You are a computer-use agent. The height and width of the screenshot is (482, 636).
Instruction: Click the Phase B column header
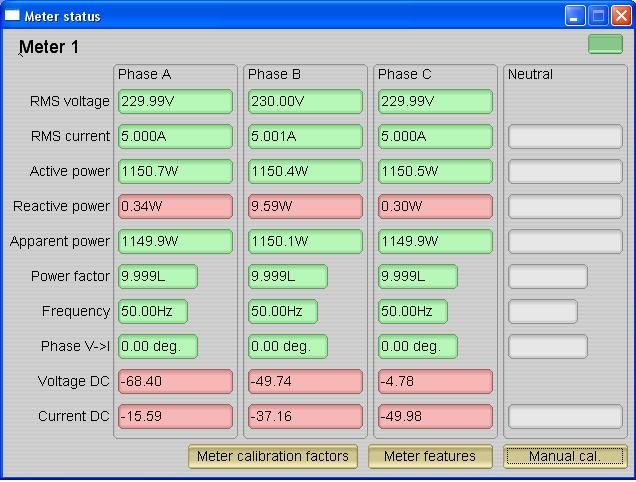[x=274, y=74]
